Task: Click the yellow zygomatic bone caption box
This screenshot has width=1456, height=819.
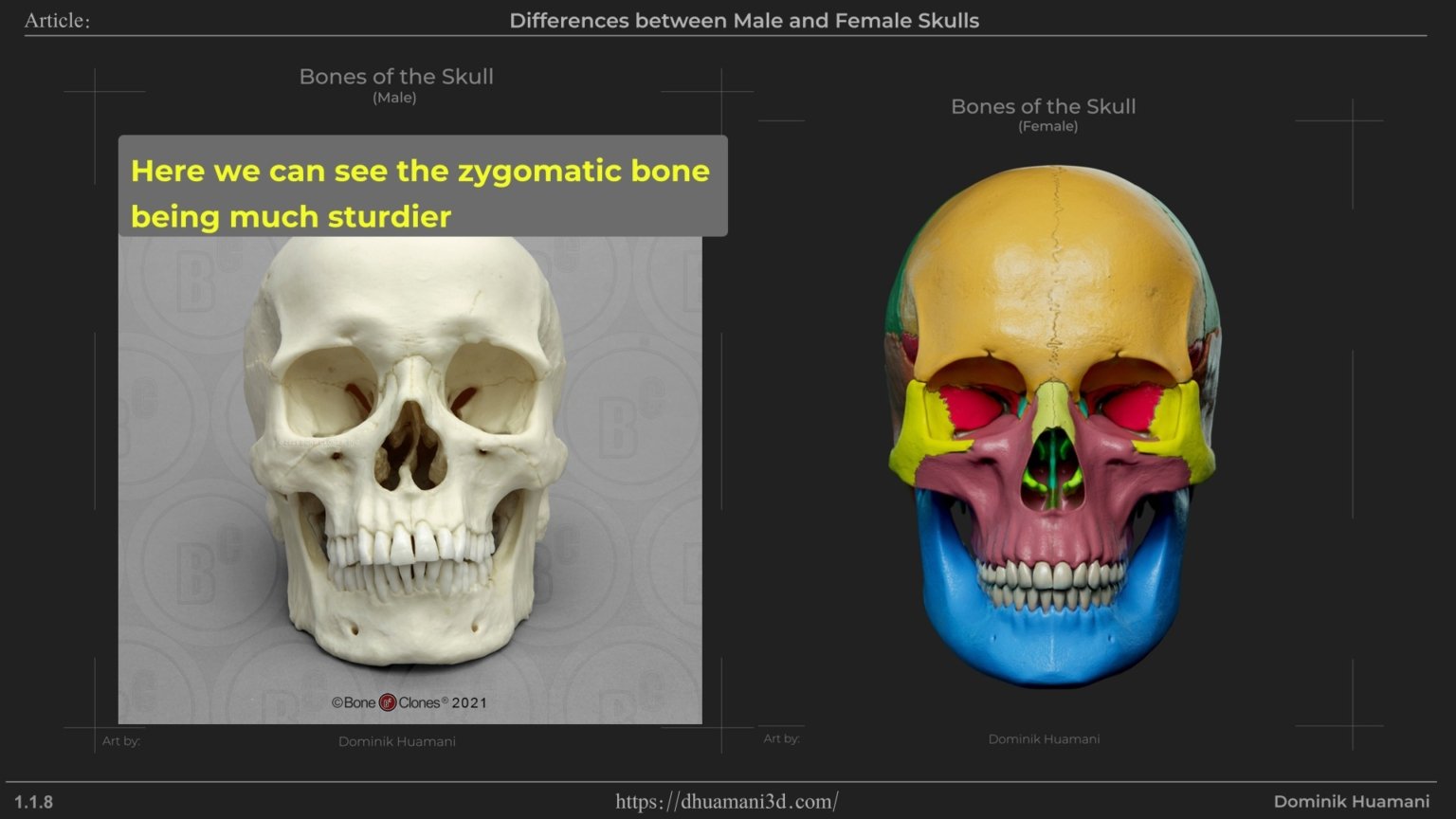Action: (422, 187)
